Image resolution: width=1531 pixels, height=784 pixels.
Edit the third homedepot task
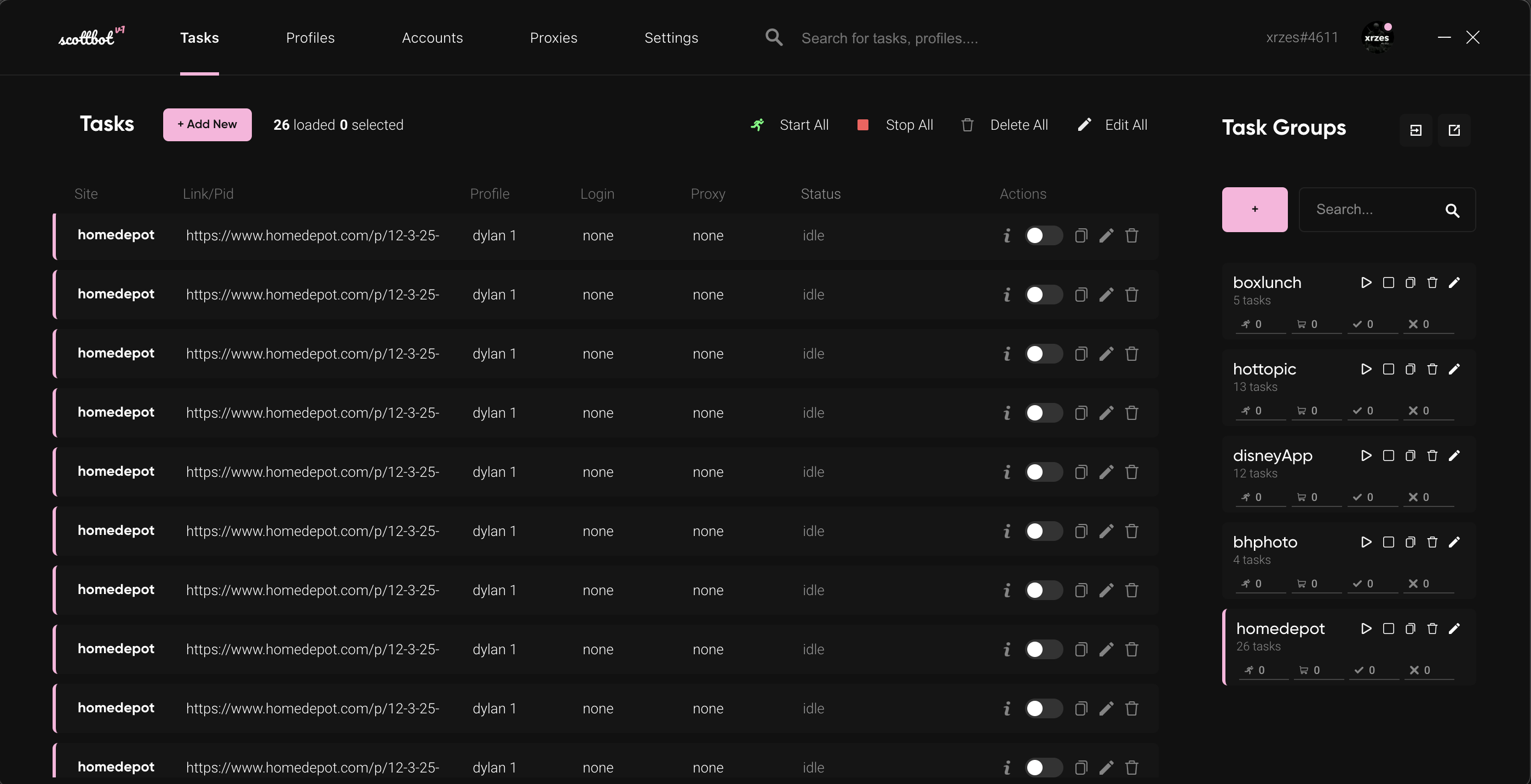[x=1106, y=354]
